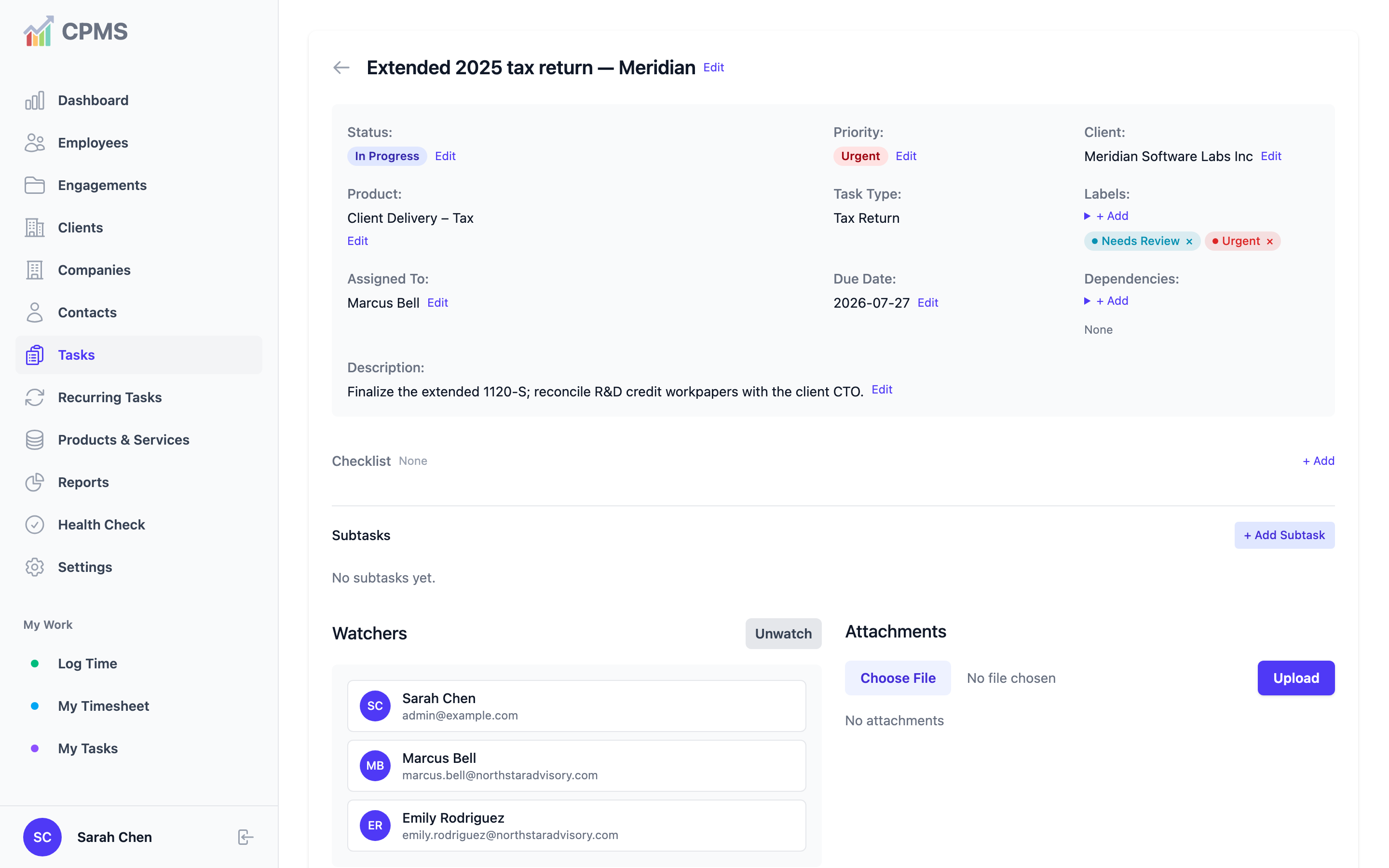Click the Products & Services stack icon
Viewport: 1389px width, 868px height.
tap(34, 440)
